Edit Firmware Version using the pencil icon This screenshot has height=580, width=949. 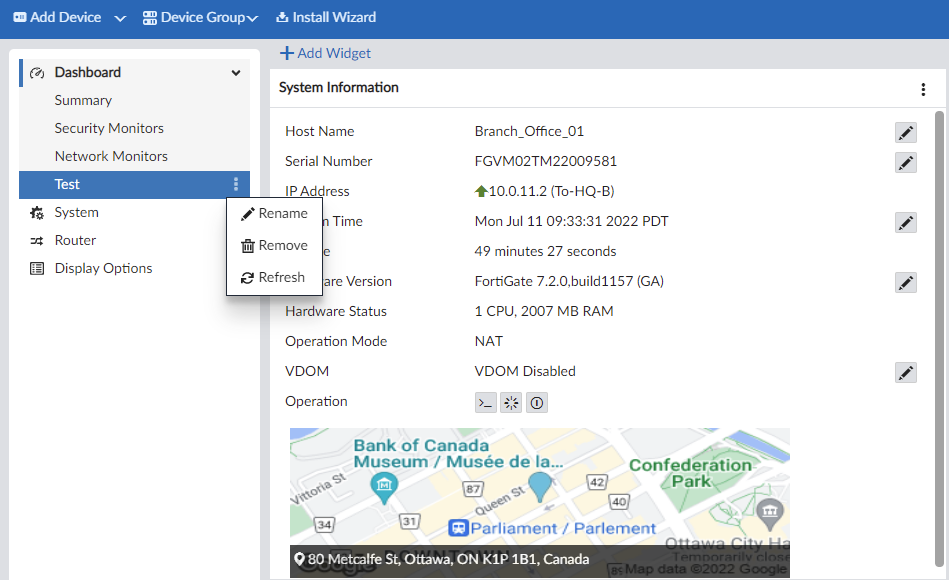point(905,282)
